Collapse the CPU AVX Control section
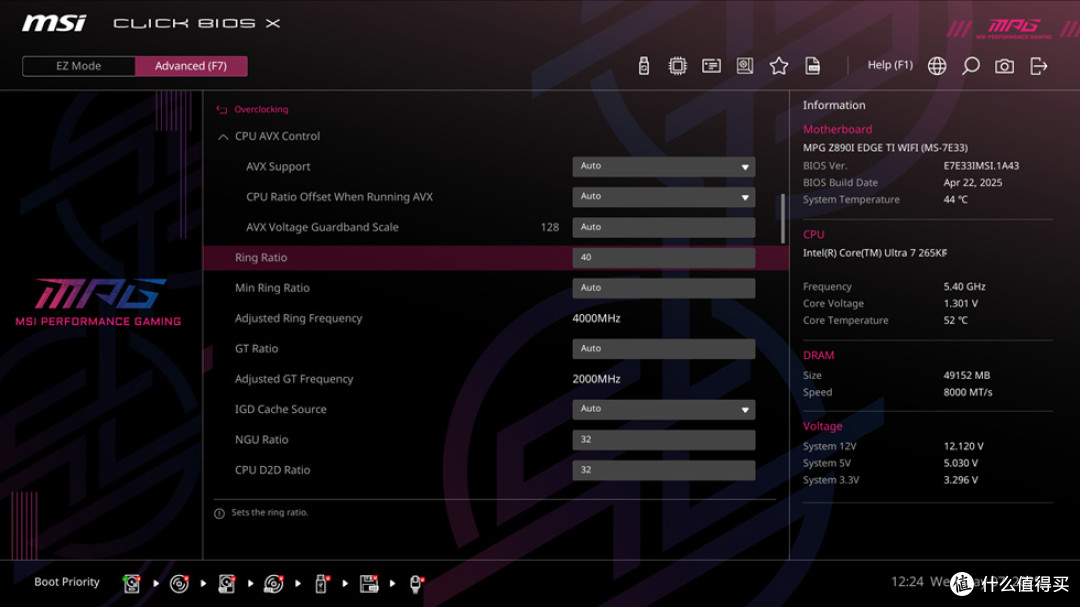This screenshot has height=607, width=1080. [x=223, y=136]
